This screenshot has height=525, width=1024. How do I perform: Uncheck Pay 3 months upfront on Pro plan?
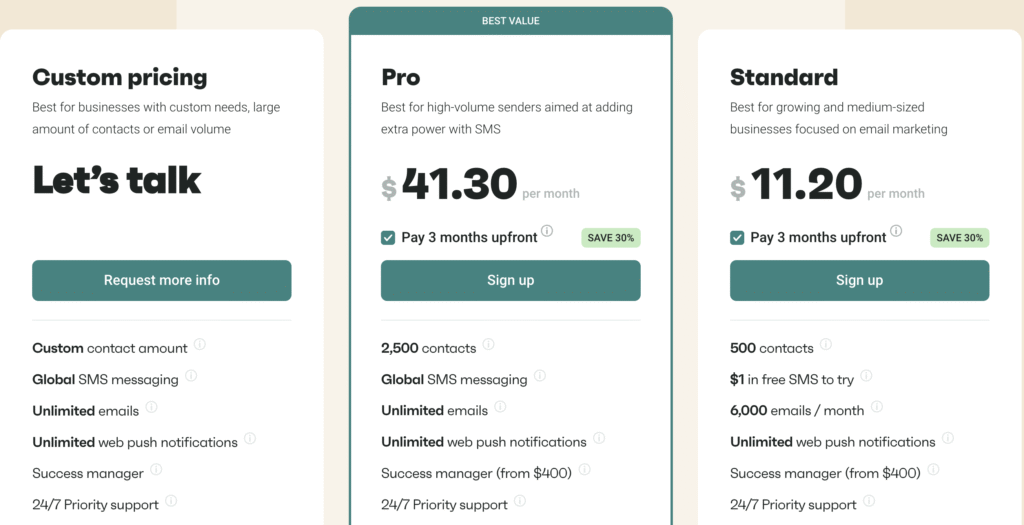click(x=388, y=238)
